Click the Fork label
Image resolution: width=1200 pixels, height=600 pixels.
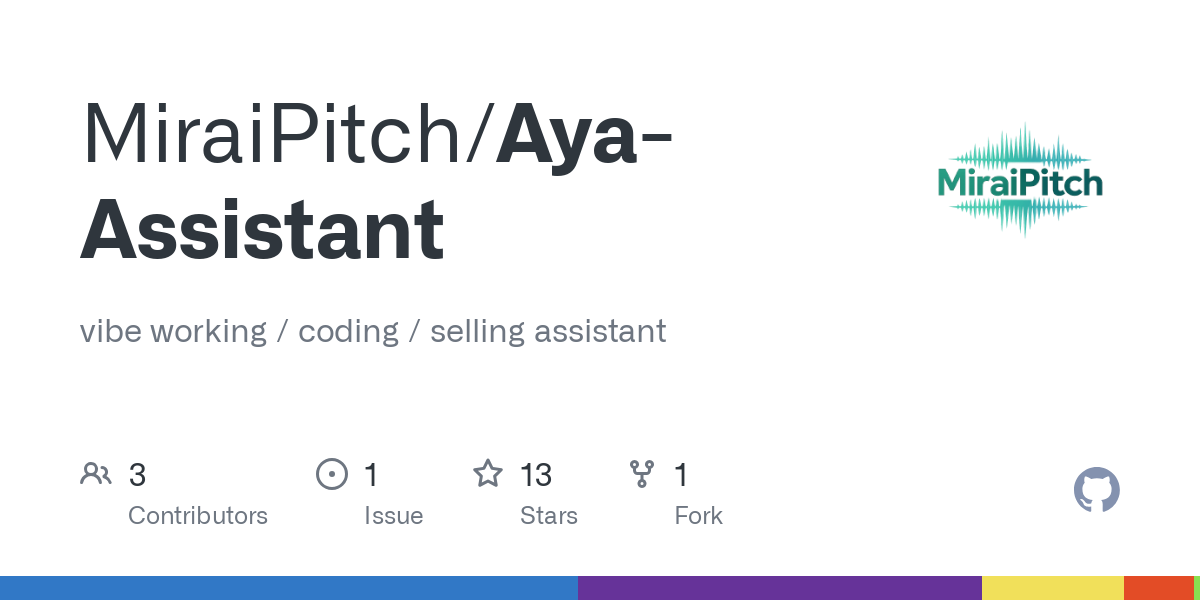pyautogui.click(x=698, y=516)
